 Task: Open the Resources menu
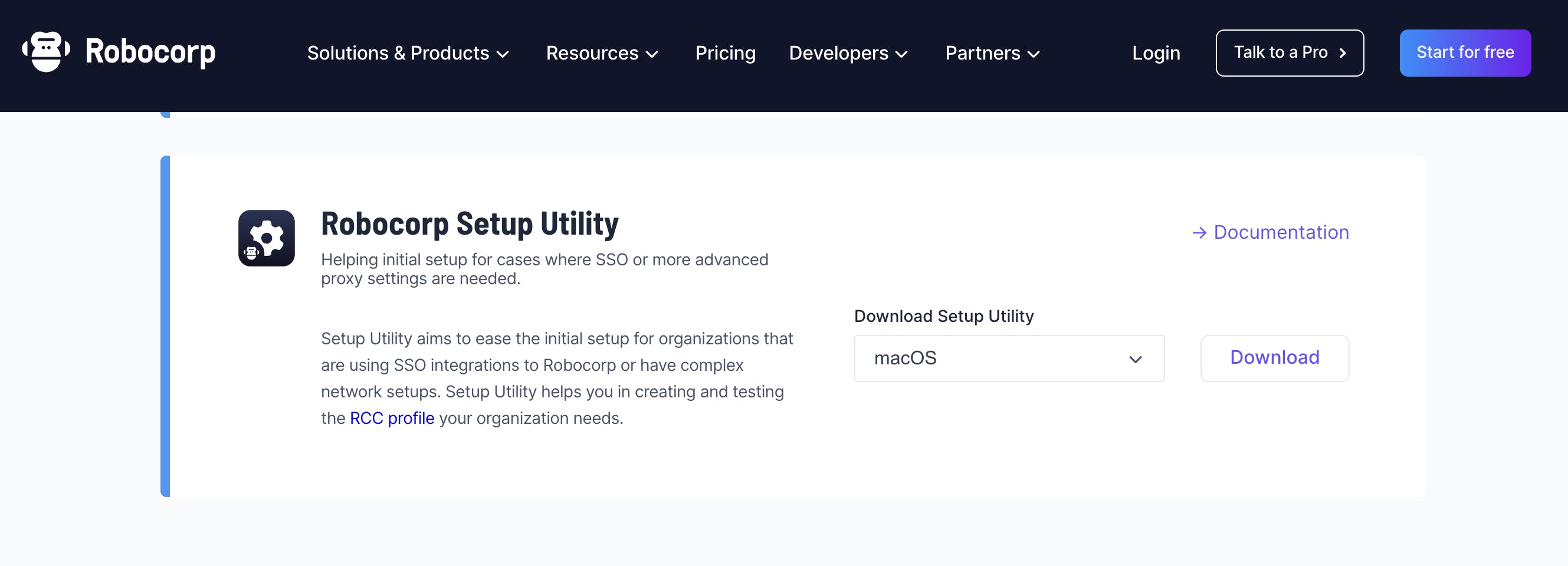pos(602,53)
